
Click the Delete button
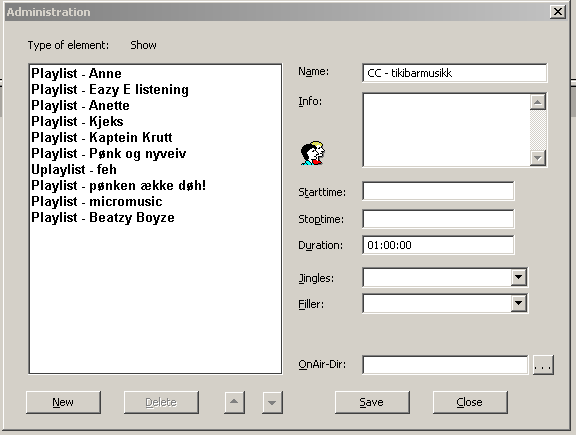point(161,402)
